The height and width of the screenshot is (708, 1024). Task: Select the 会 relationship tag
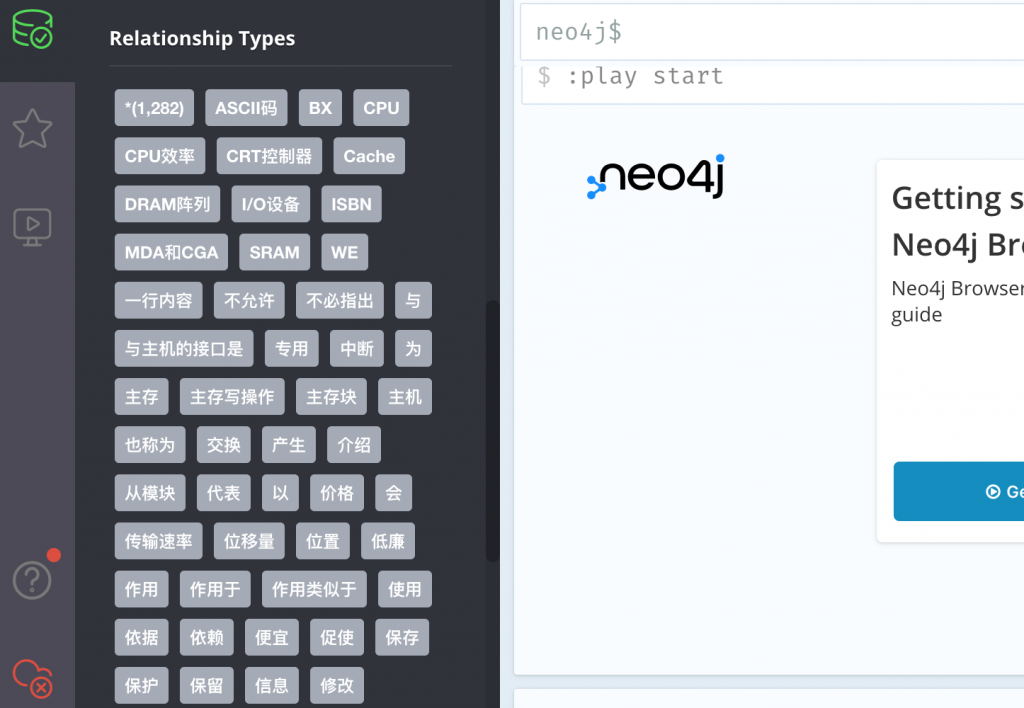394,492
